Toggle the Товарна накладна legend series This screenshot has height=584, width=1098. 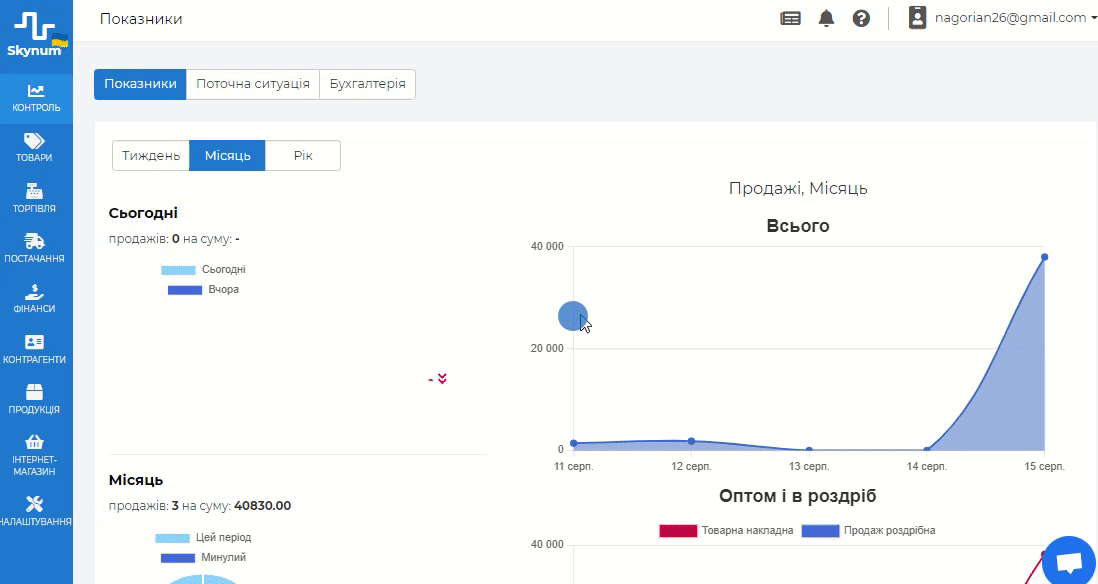click(x=726, y=531)
